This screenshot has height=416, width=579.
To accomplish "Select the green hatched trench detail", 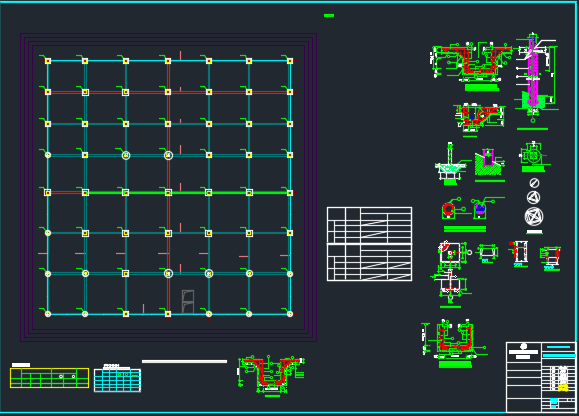I will (x=488, y=162).
